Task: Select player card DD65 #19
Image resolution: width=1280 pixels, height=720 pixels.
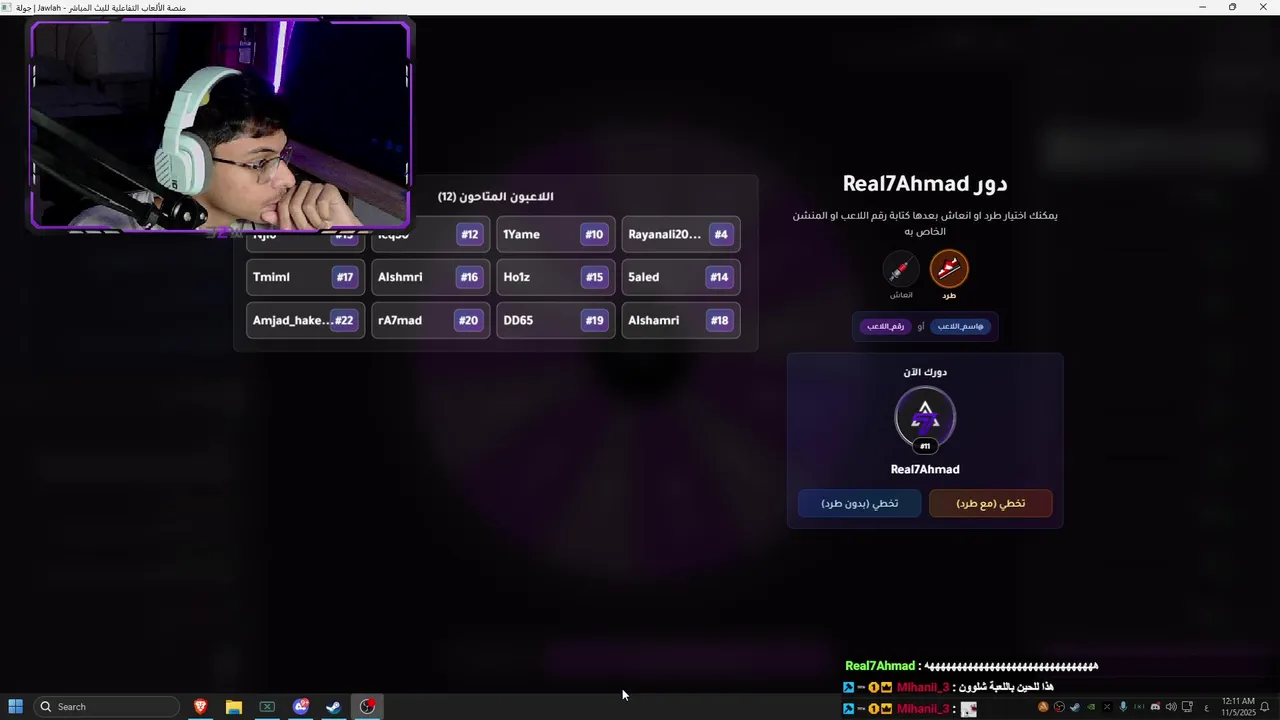Action: [x=556, y=320]
